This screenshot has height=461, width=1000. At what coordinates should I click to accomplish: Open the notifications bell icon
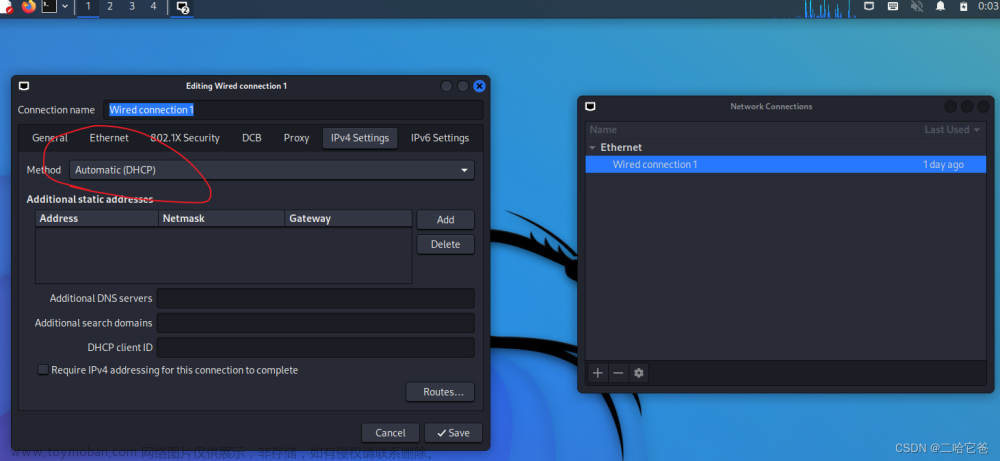pos(940,6)
